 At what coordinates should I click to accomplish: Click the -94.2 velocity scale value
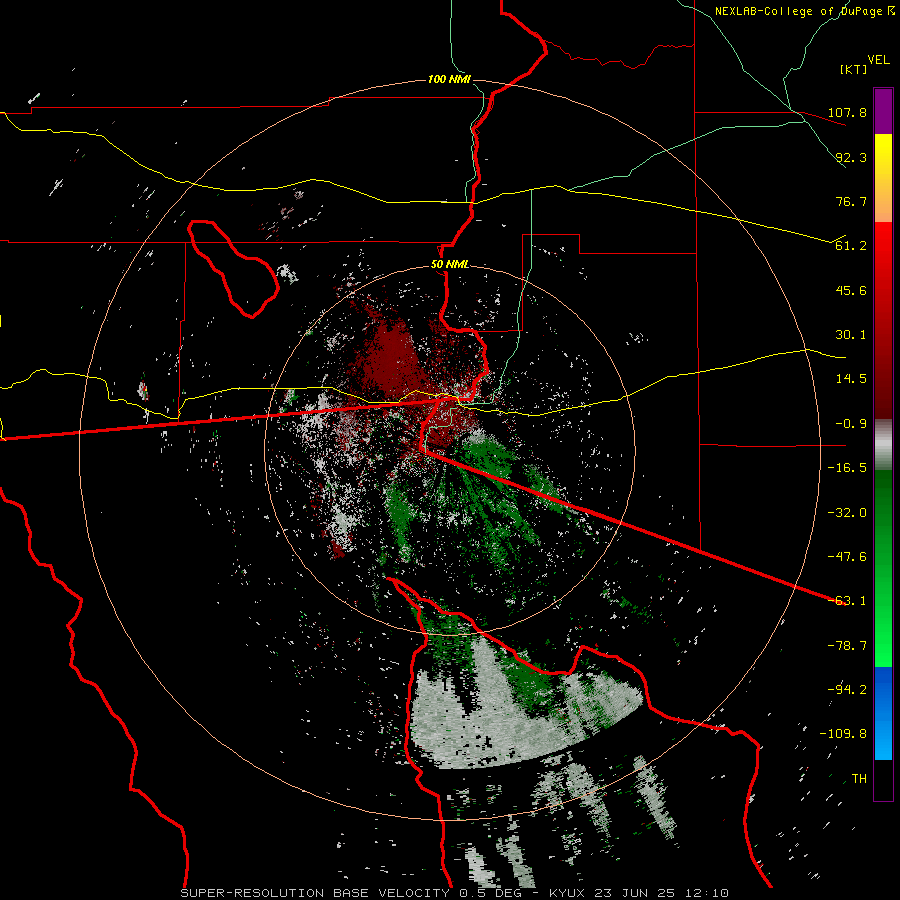(847, 690)
